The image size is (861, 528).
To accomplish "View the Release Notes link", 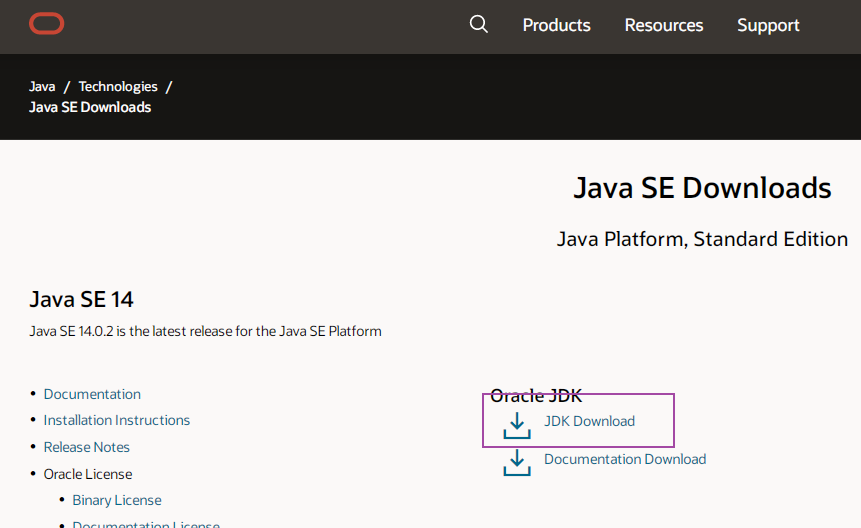I will (87, 447).
